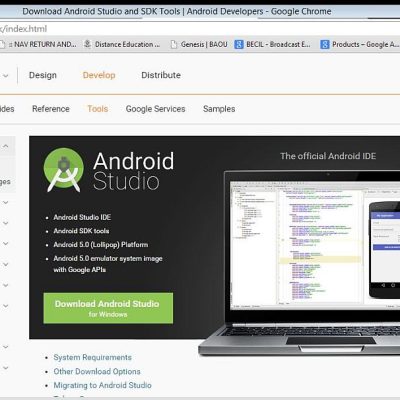Click 'Android 5.0 emulator system image' text
Viewport: 400px width, 400px height.
108,259
